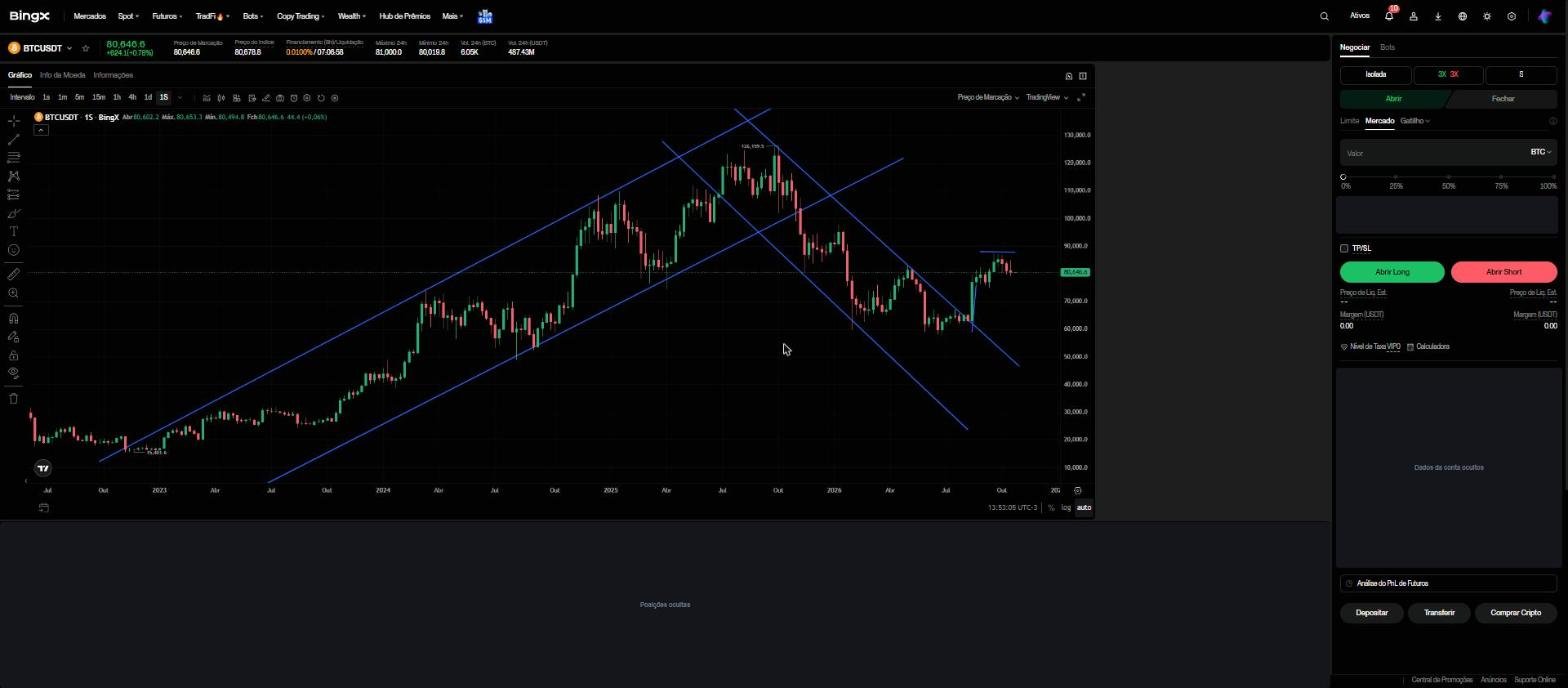Screen dimensions: 1568x688
Task: Select the crosshair cursor tool
Action: tap(13, 120)
